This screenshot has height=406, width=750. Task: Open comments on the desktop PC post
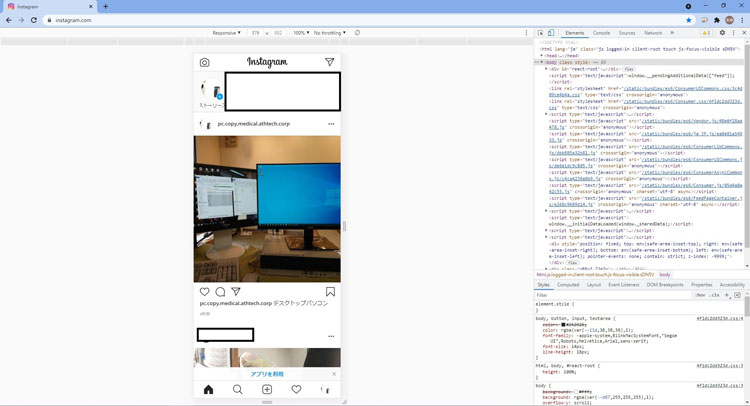(220, 292)
